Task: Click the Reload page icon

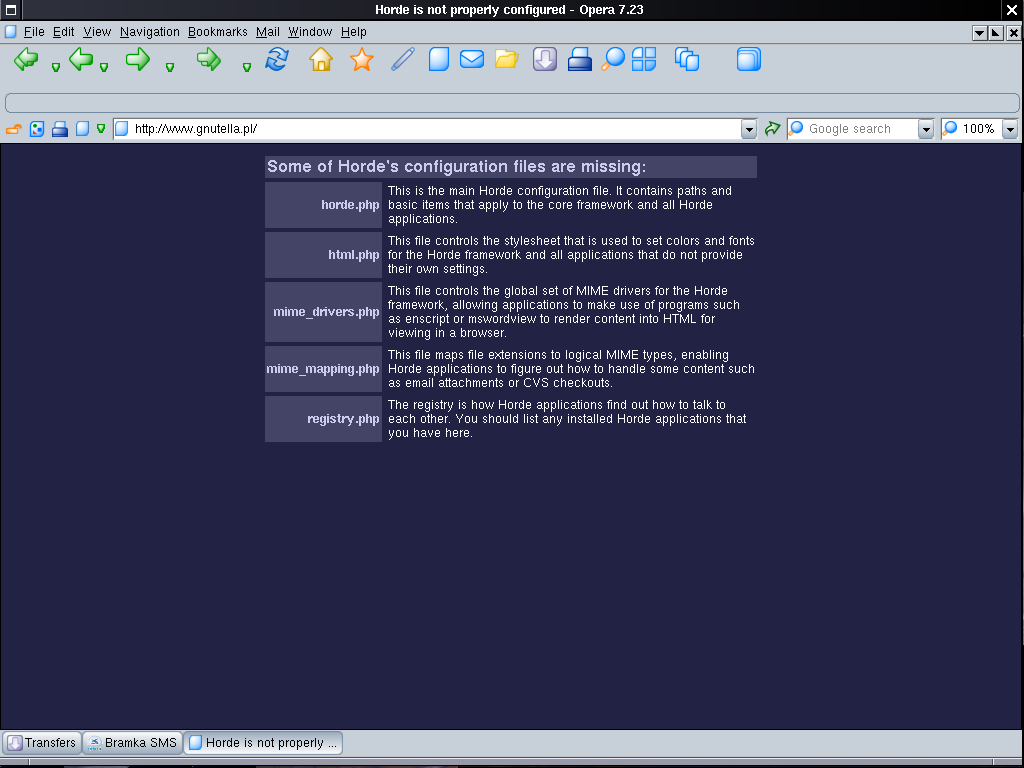Action: coord(276,60)
